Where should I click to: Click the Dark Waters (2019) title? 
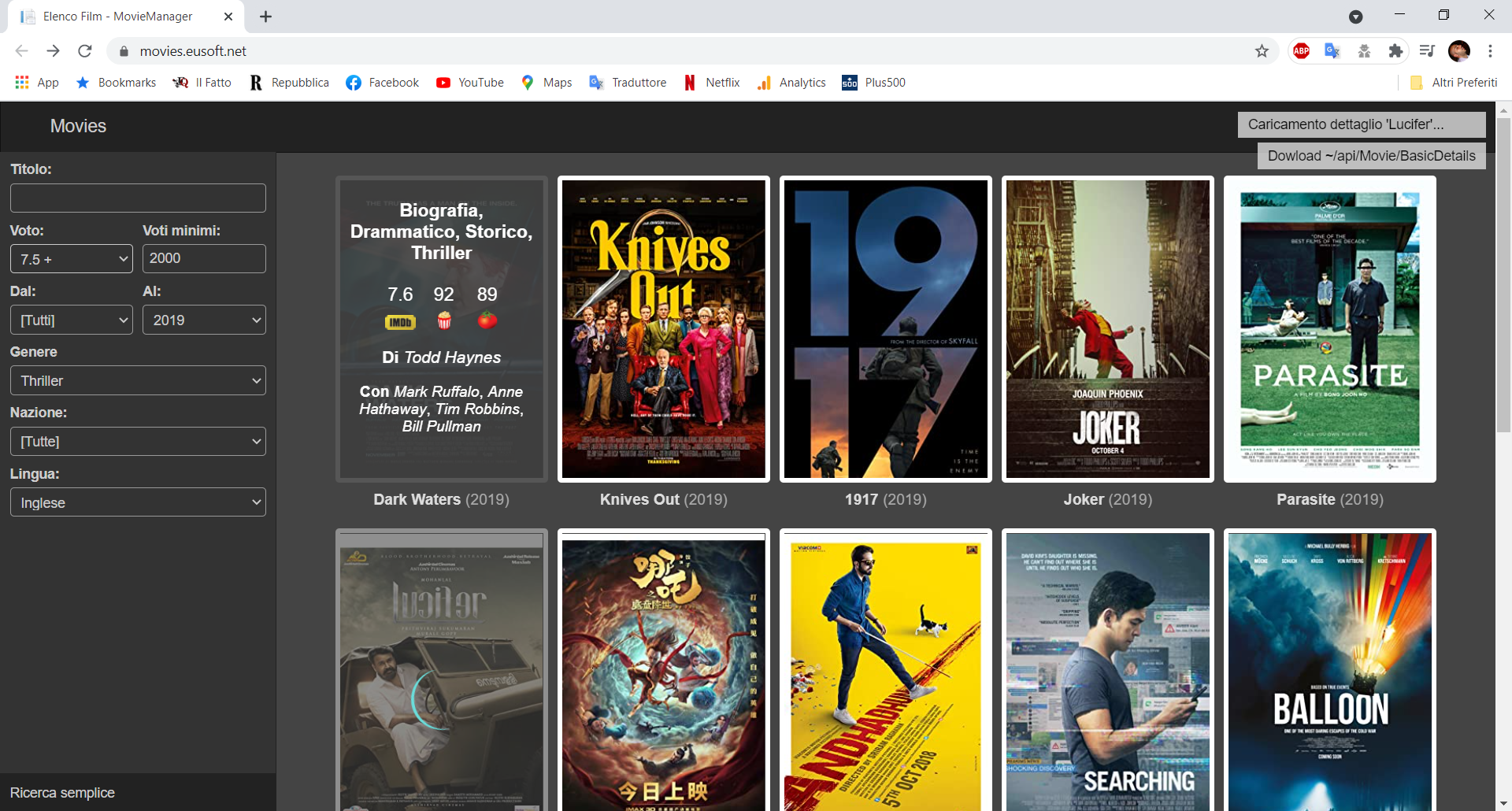pos(442,499)
